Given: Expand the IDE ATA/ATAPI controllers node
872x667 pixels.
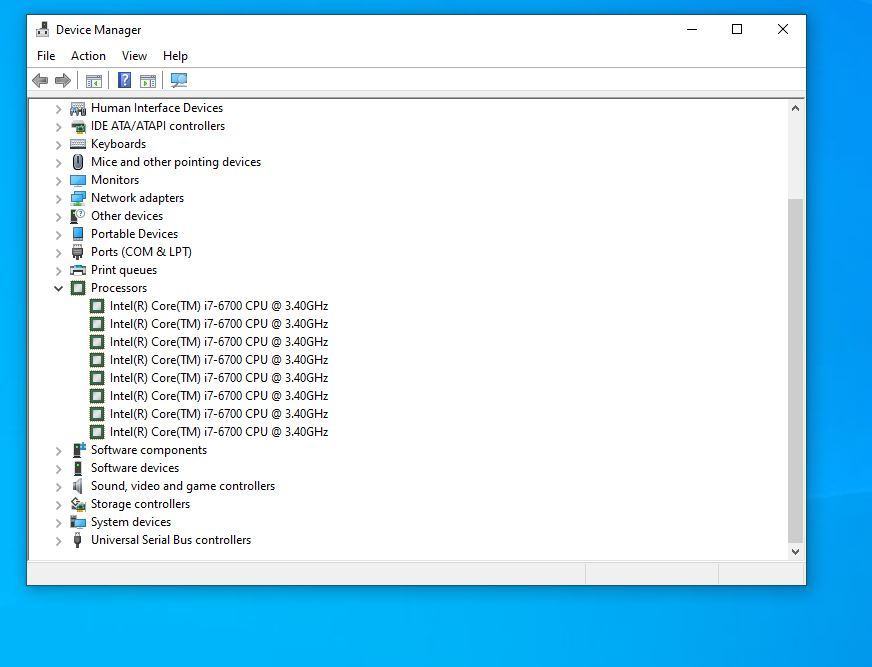Looking at the screenshot, I should point(58,127).
